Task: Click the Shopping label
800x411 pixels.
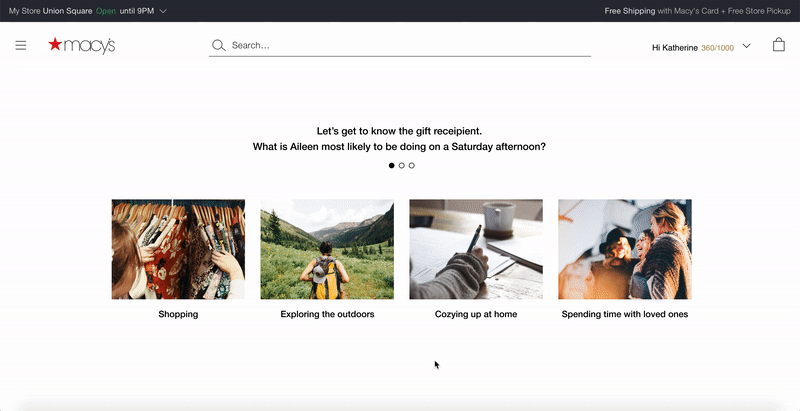Action: [x=178, y=314]
